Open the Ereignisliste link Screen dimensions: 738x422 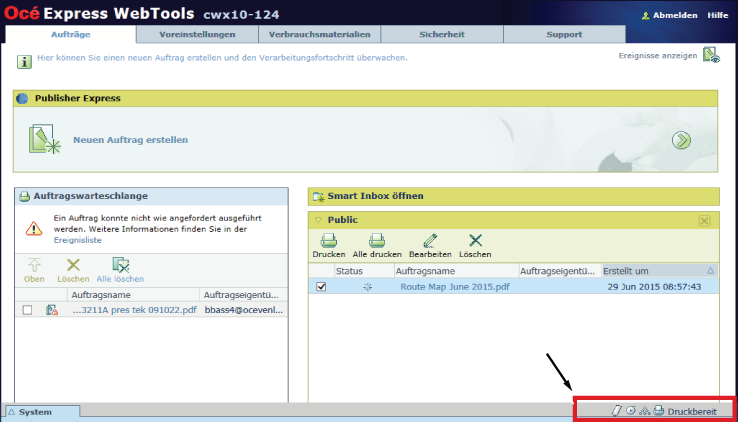coord(77,240)
